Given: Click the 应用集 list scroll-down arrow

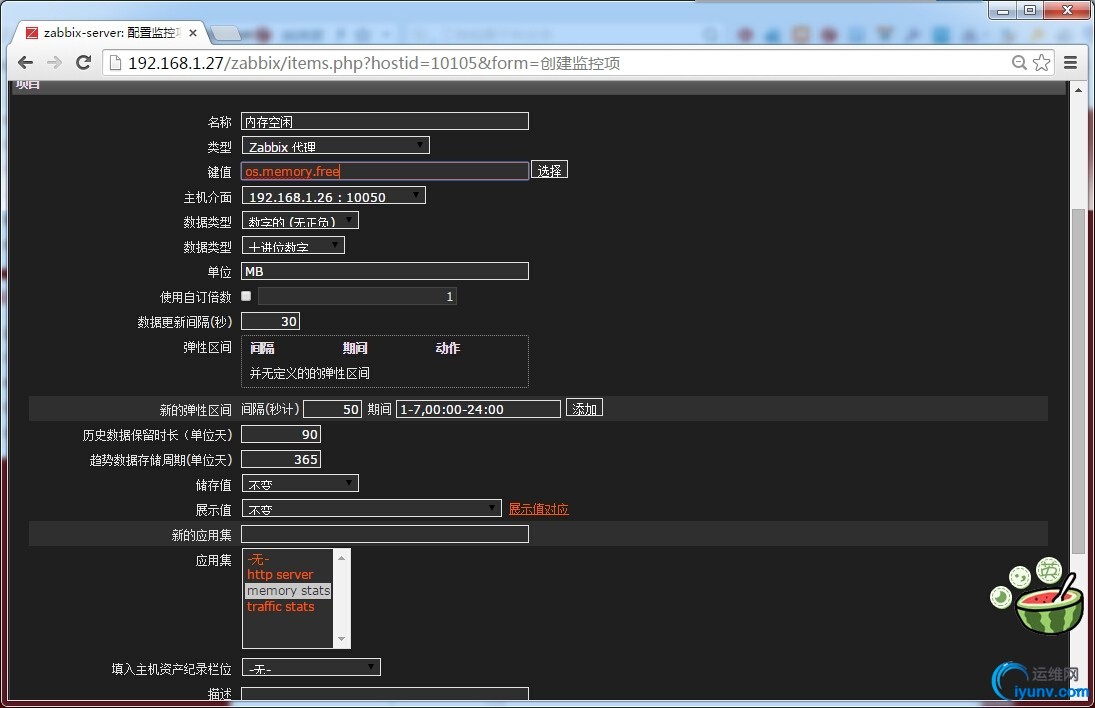Looking at the screenshot, I should [x=341, y=640].
